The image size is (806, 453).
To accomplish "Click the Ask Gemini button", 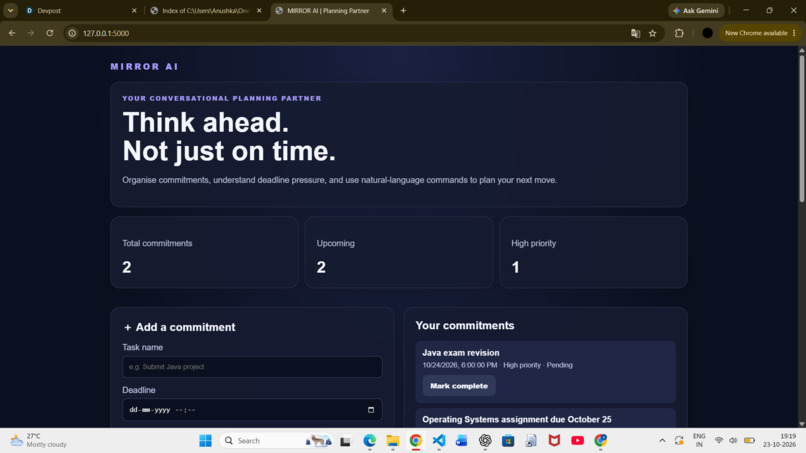I will [696, 10].
